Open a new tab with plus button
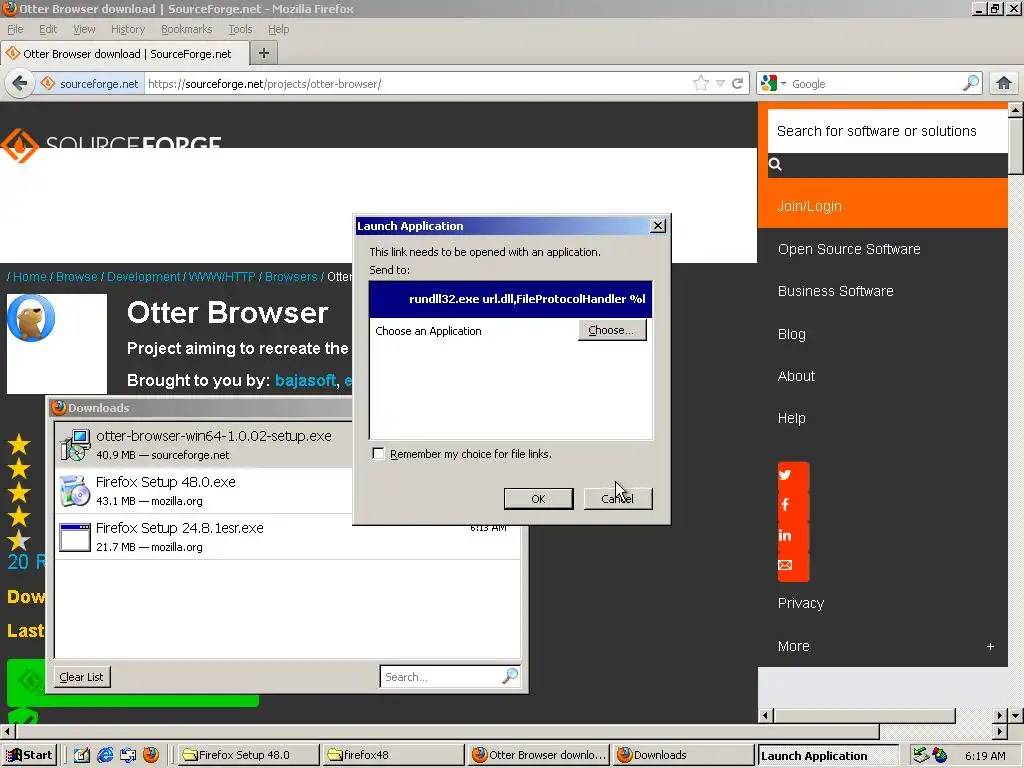Image resolution: width=1024 pixels, height=768 pixels. point(264,54)
